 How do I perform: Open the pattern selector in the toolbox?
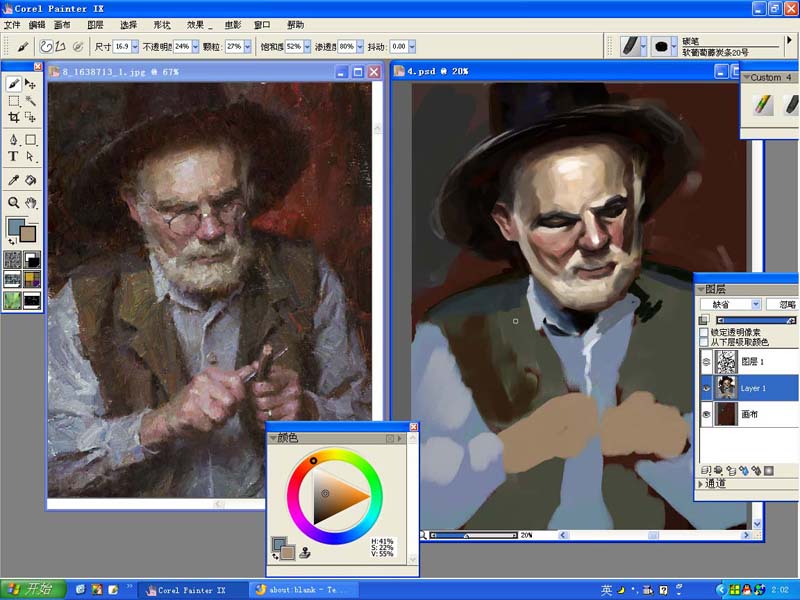(x=13, y=280)
